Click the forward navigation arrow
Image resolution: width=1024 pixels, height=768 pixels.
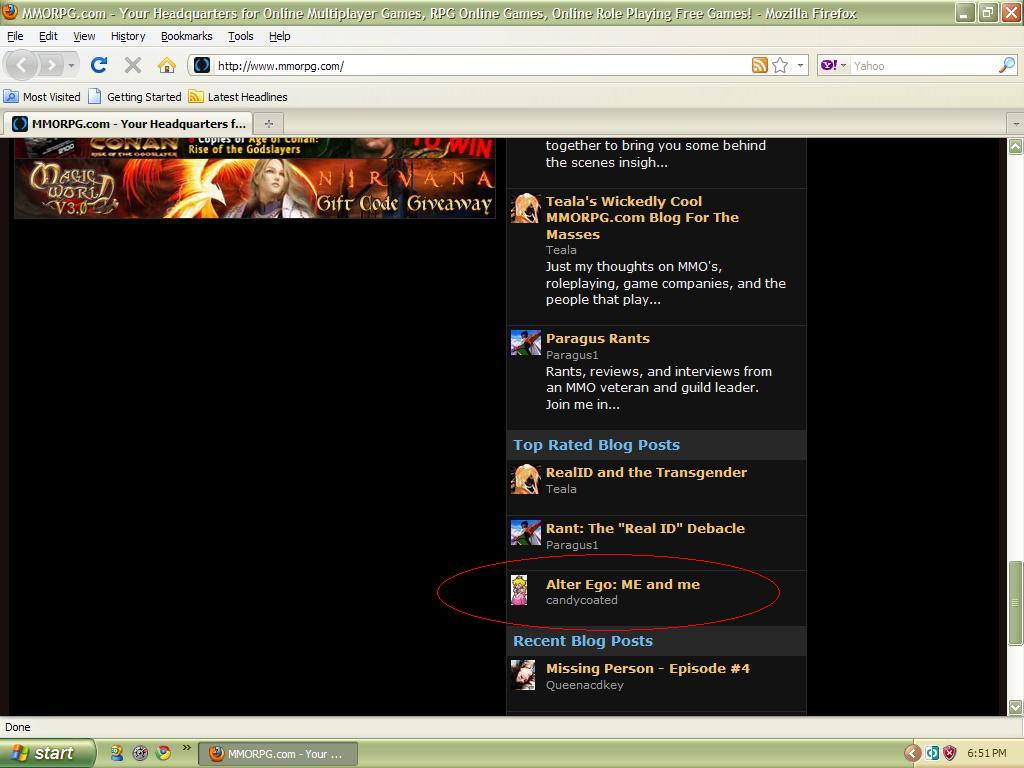50,65
